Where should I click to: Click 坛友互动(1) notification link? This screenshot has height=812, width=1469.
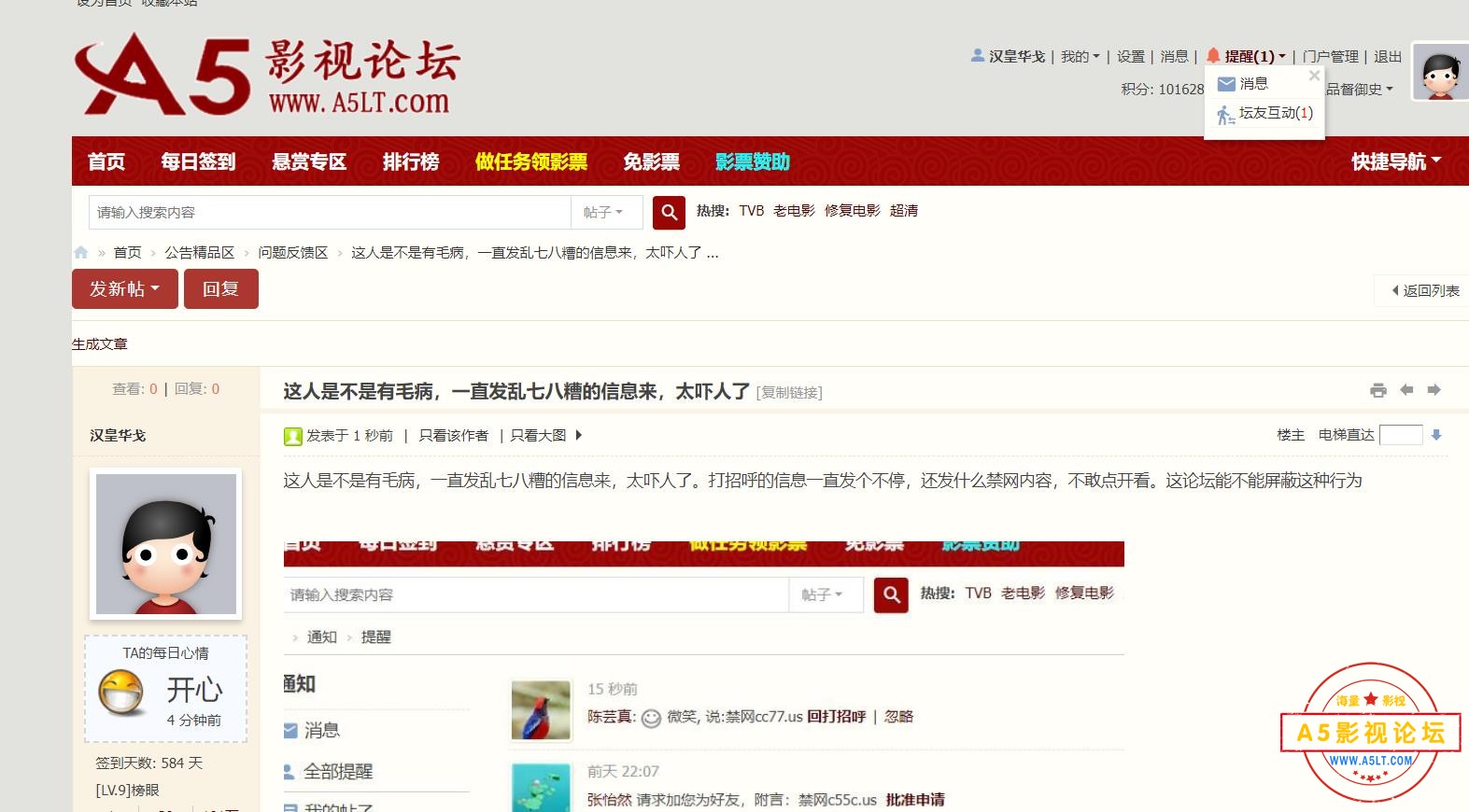1276,113
